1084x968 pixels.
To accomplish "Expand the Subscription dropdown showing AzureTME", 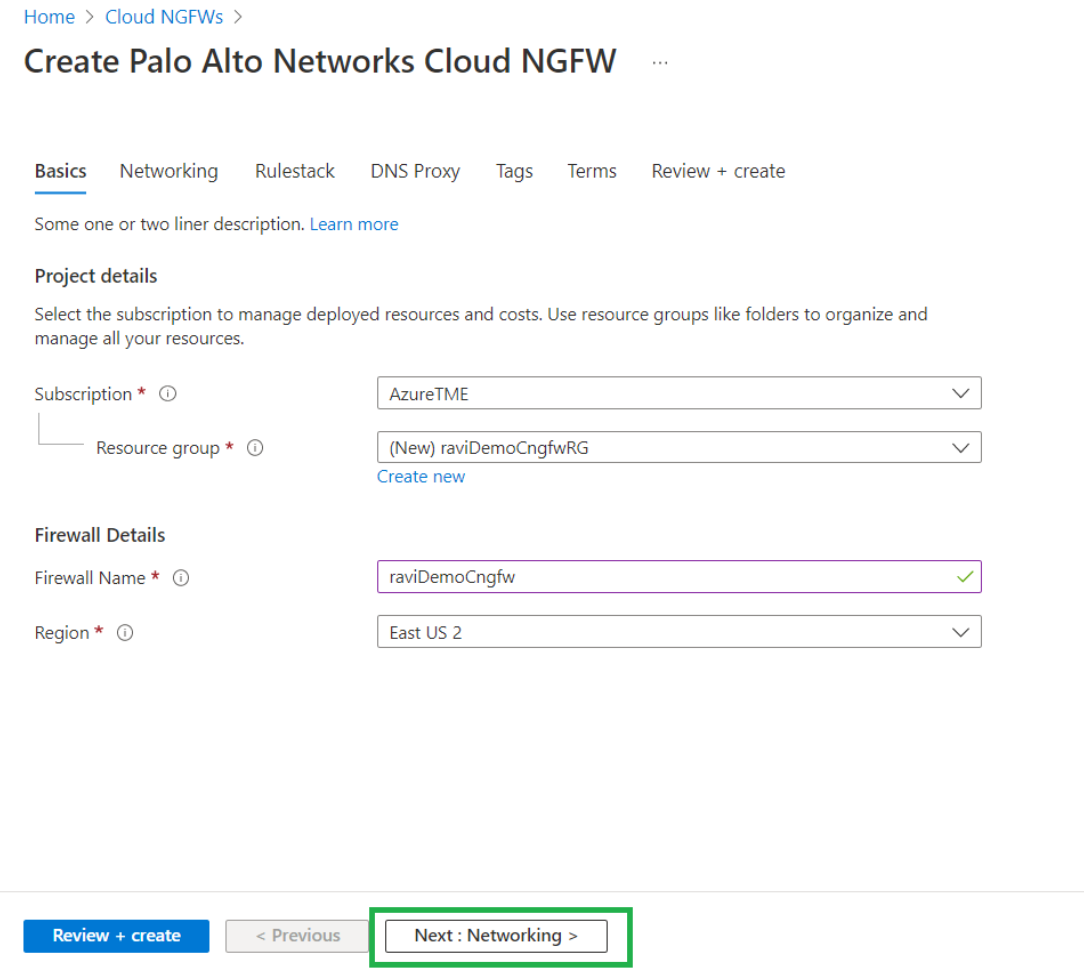I will tap(679, 393).
